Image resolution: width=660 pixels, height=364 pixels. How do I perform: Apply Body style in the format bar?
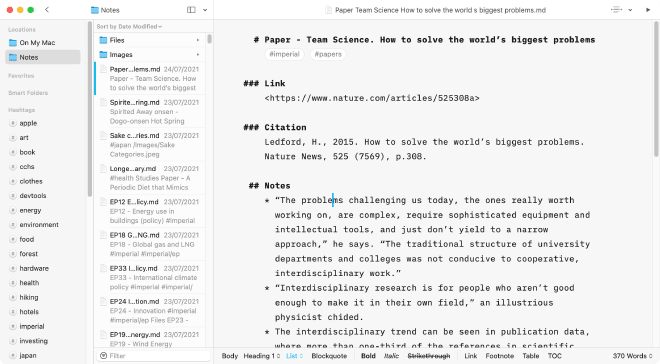click(x=230, y=356)
